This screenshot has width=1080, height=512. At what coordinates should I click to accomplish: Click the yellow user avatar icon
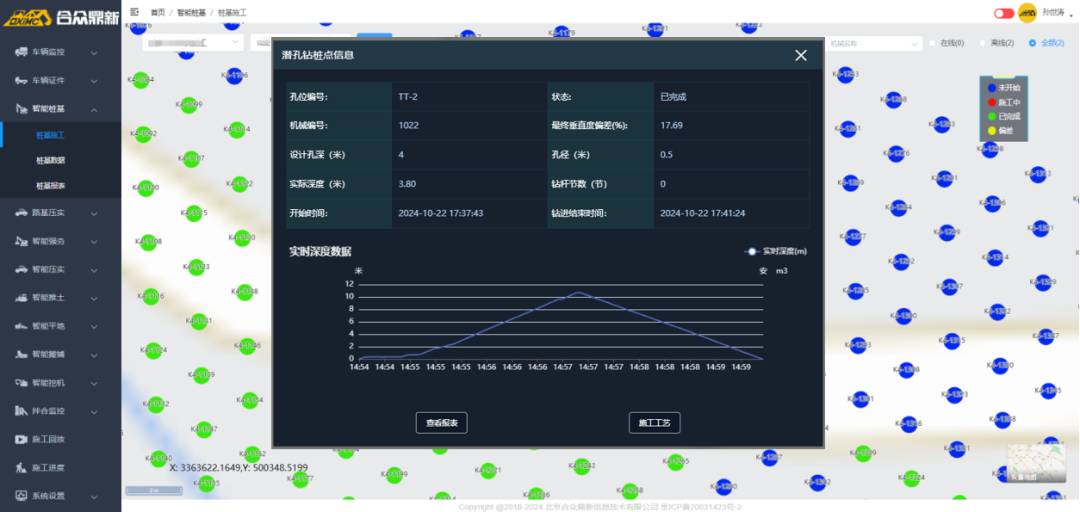[1026, 13]
